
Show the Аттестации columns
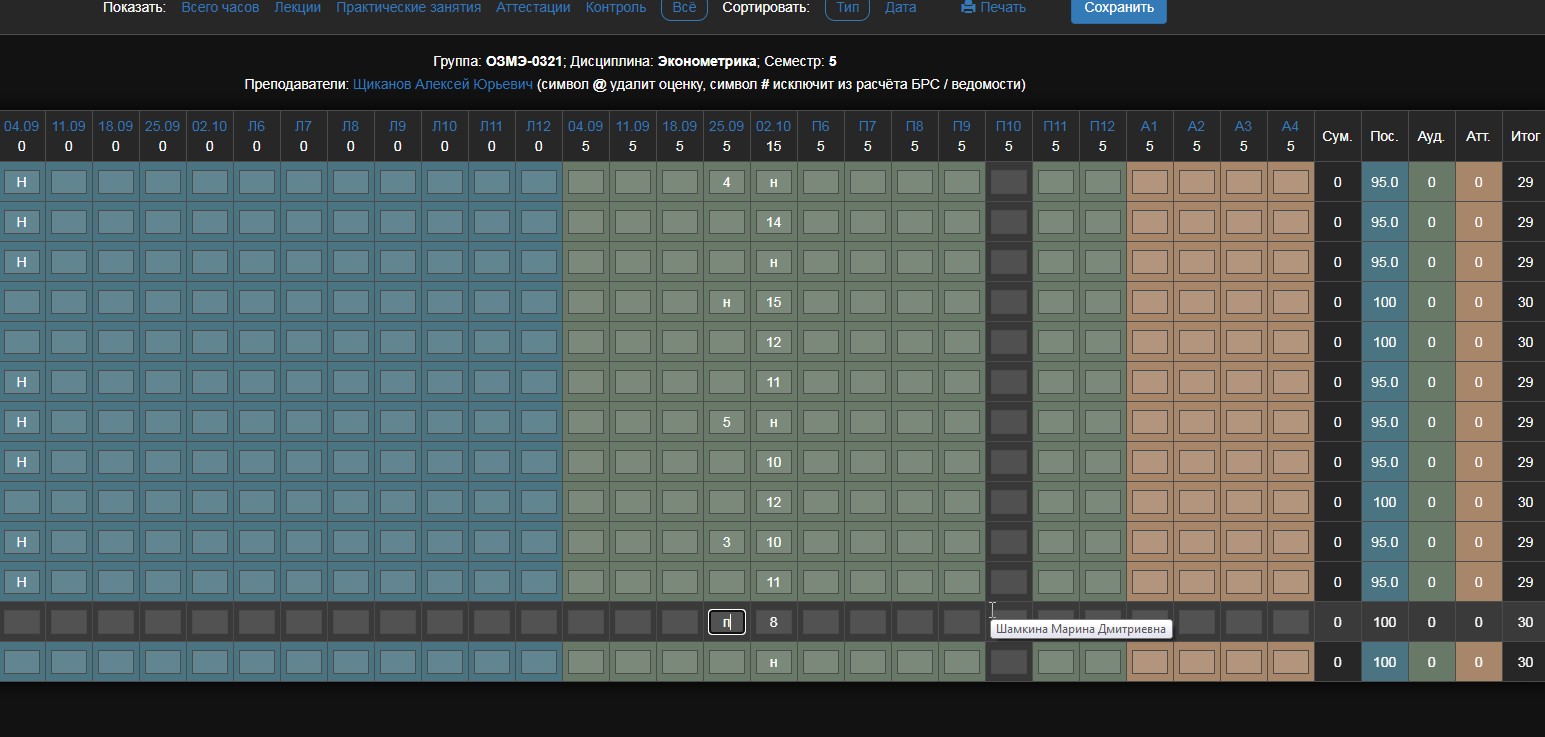(533, 7)
